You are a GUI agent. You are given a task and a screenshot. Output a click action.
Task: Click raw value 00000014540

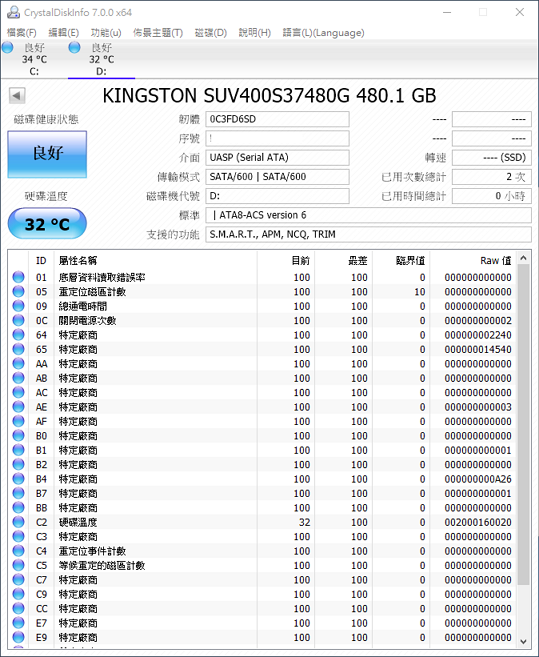click(478, 349)
